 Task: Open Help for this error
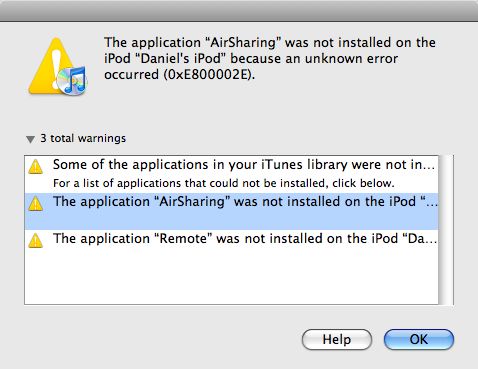(337, 339)
